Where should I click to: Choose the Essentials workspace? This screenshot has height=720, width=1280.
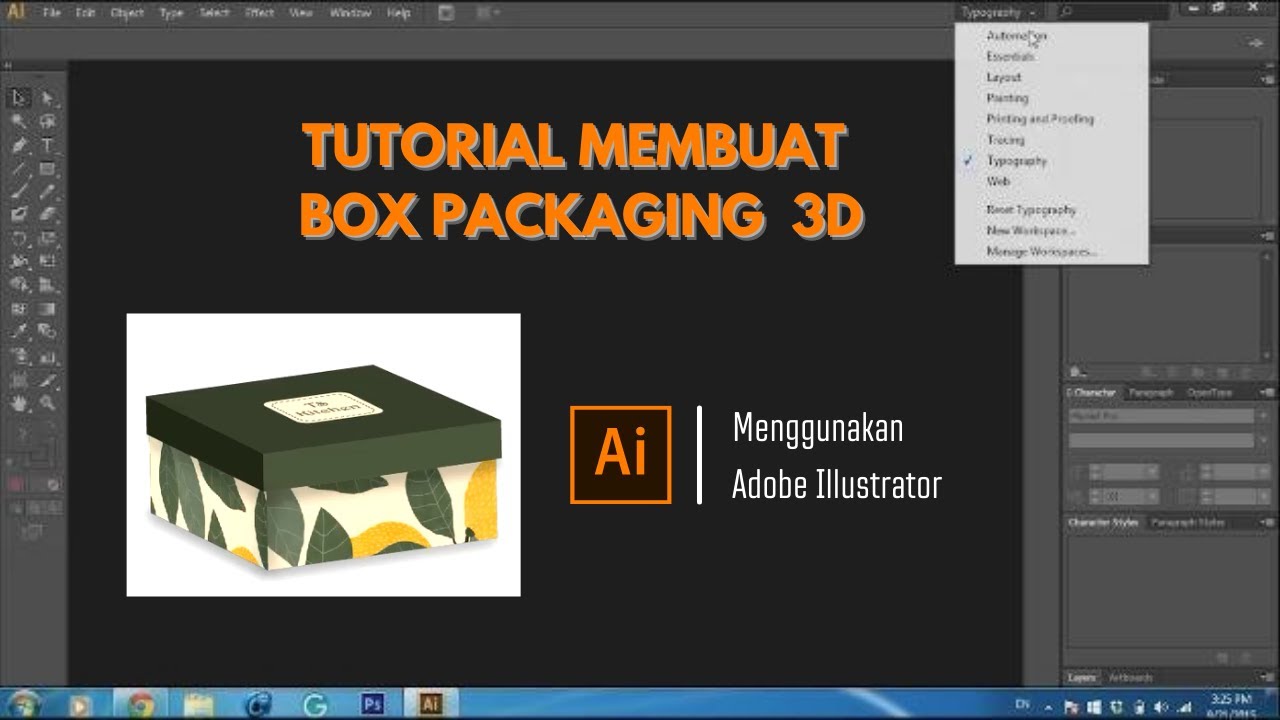[x=1010, y=57]
